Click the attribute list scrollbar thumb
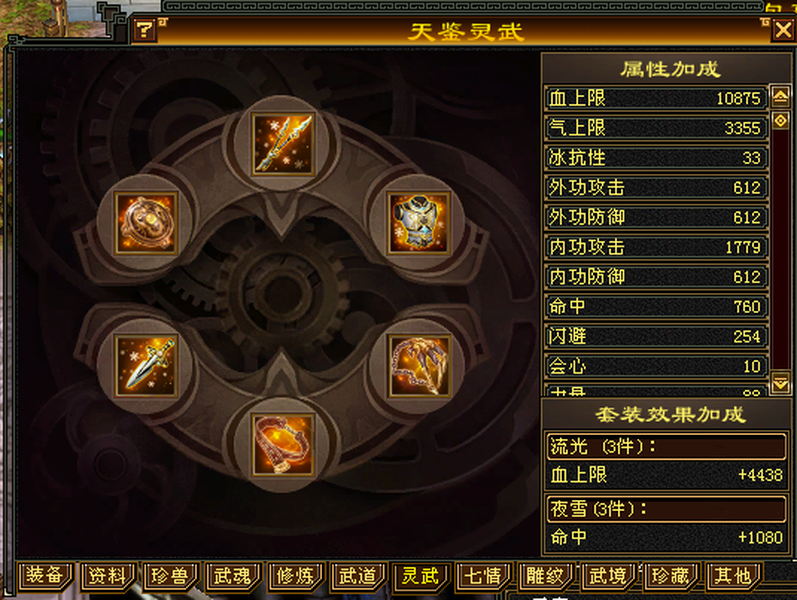Viewport: 797px width, 600px height. (x=781, y=121)
